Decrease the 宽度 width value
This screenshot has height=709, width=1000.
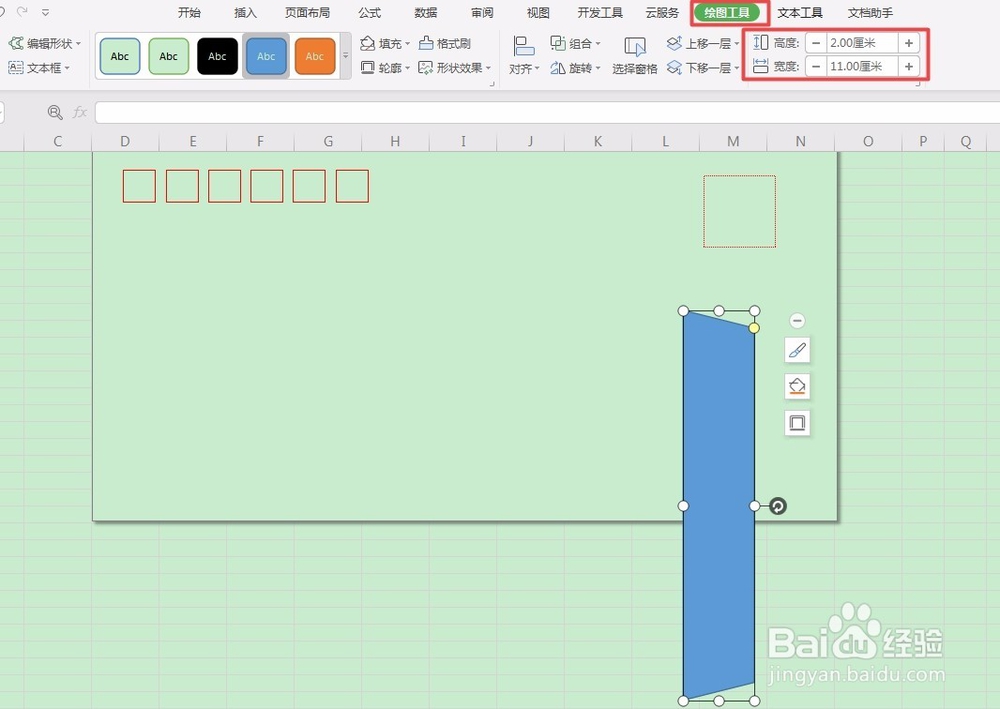(816, 66)
